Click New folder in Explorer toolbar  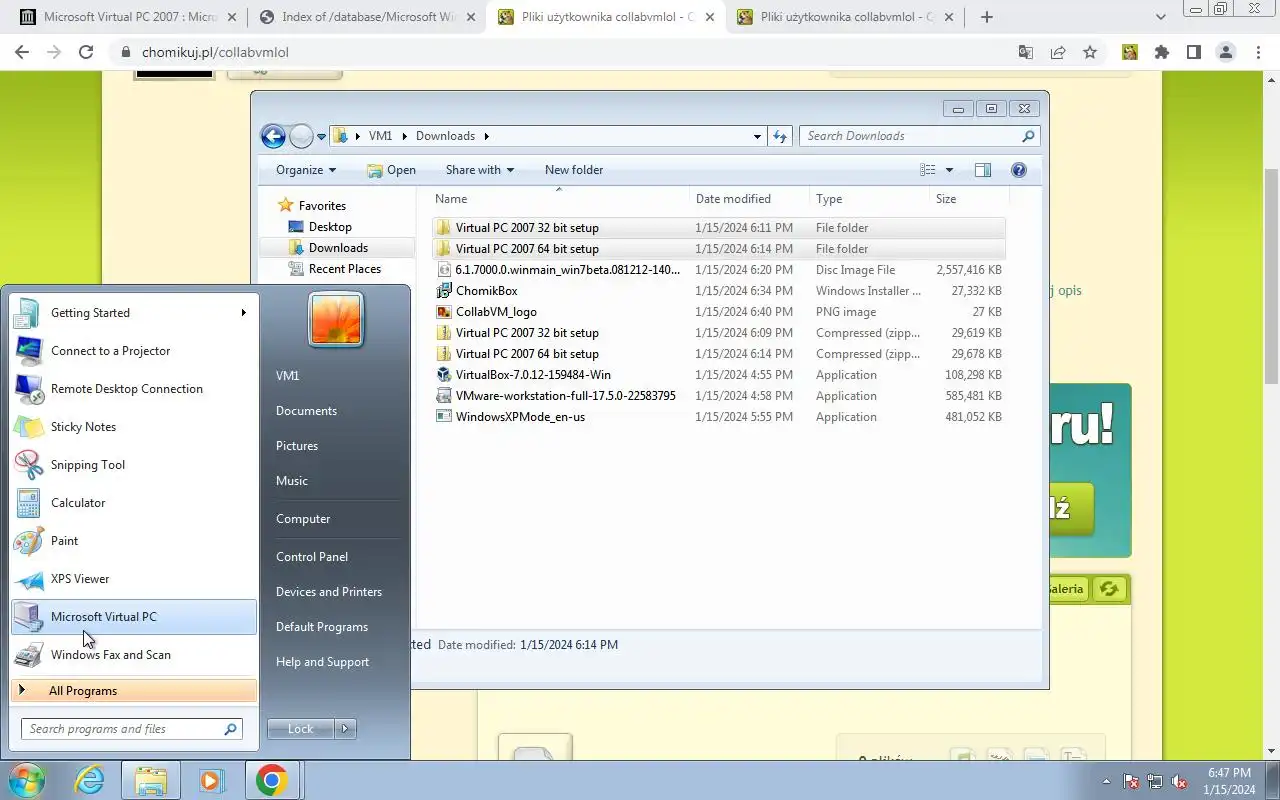tap(574, 170)
